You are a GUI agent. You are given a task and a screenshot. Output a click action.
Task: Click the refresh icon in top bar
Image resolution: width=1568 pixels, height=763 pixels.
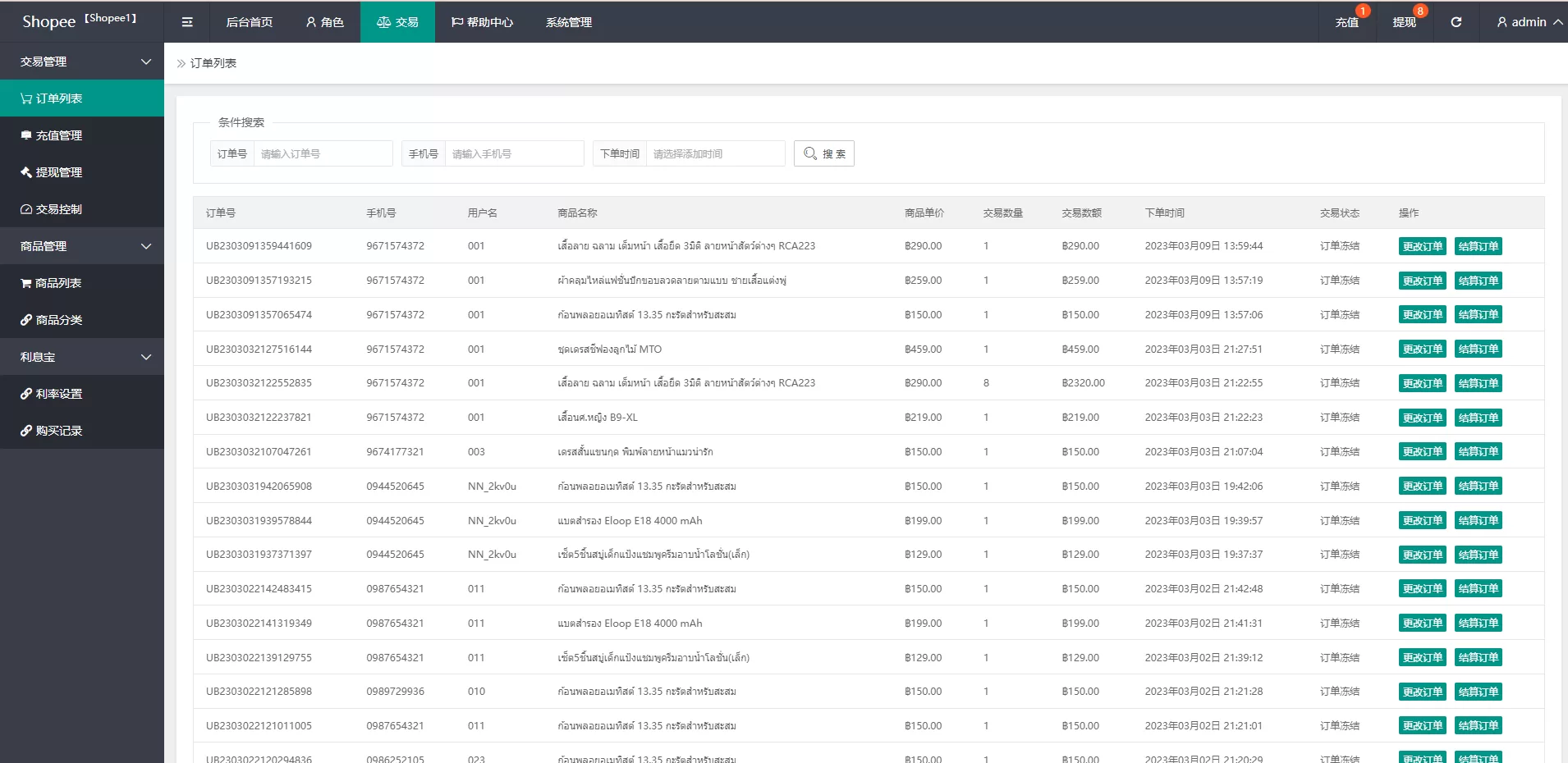pyautogui.click(x=1456, y=22)
